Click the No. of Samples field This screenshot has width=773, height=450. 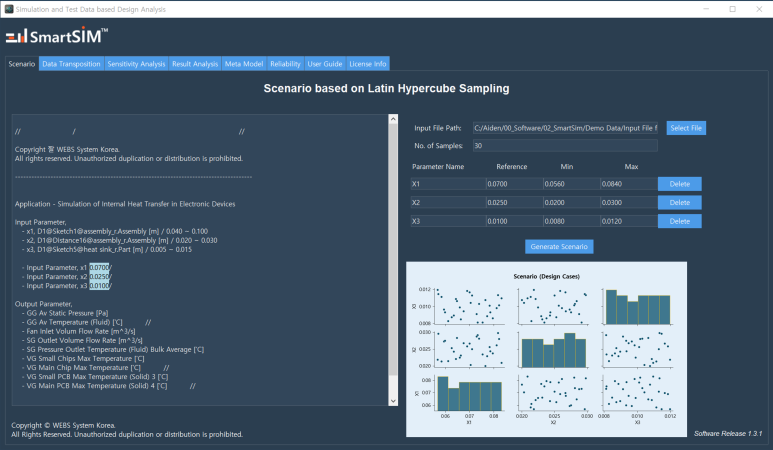tap(565, 145)
